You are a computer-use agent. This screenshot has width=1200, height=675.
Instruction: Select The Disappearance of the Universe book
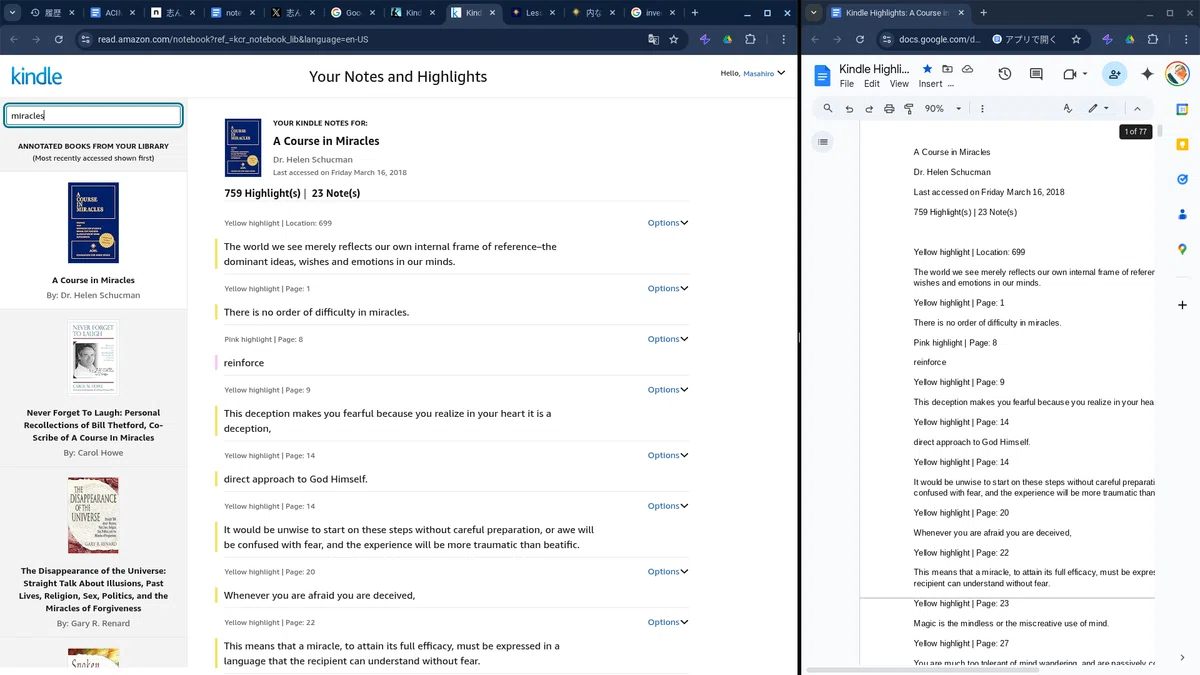pyautogui.click(x=93, y=553)
